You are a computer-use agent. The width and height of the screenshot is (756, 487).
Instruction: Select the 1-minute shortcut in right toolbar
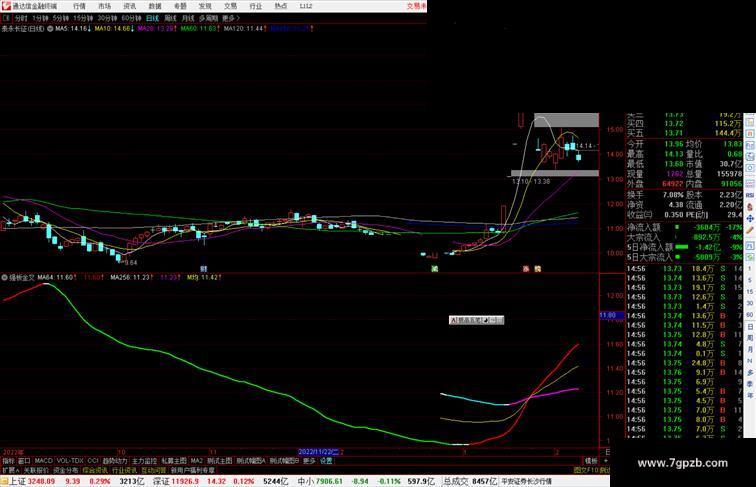tap(750, 269)
